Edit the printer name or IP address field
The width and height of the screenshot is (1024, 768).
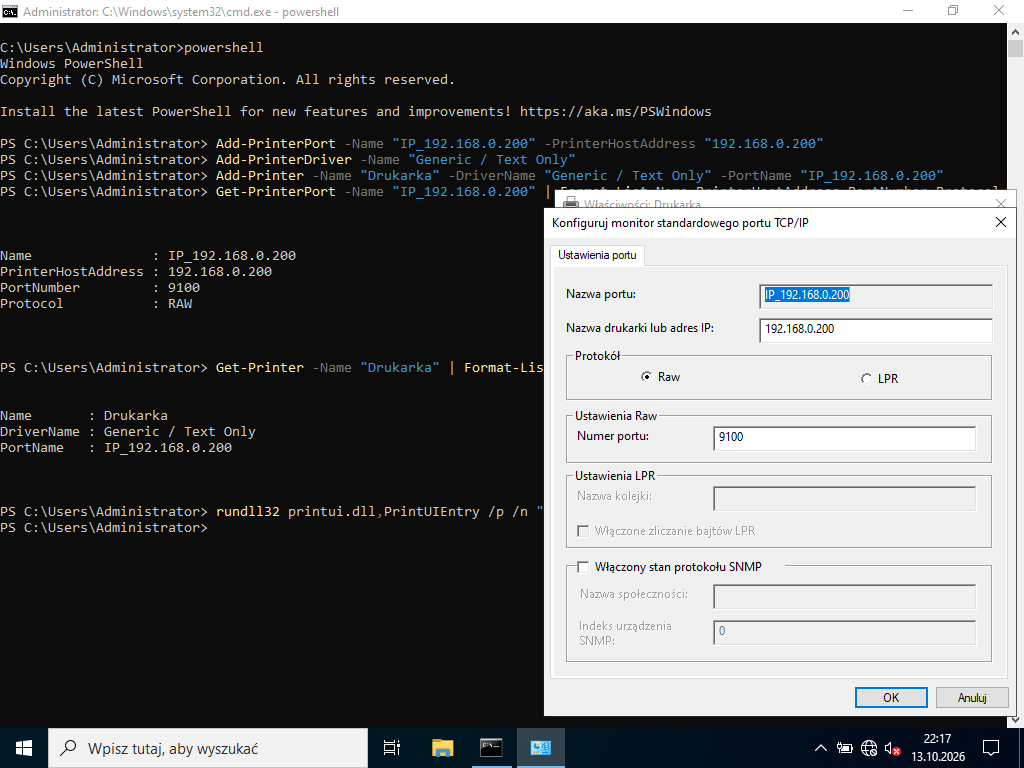pyautogui.click(x=876, y=329)
